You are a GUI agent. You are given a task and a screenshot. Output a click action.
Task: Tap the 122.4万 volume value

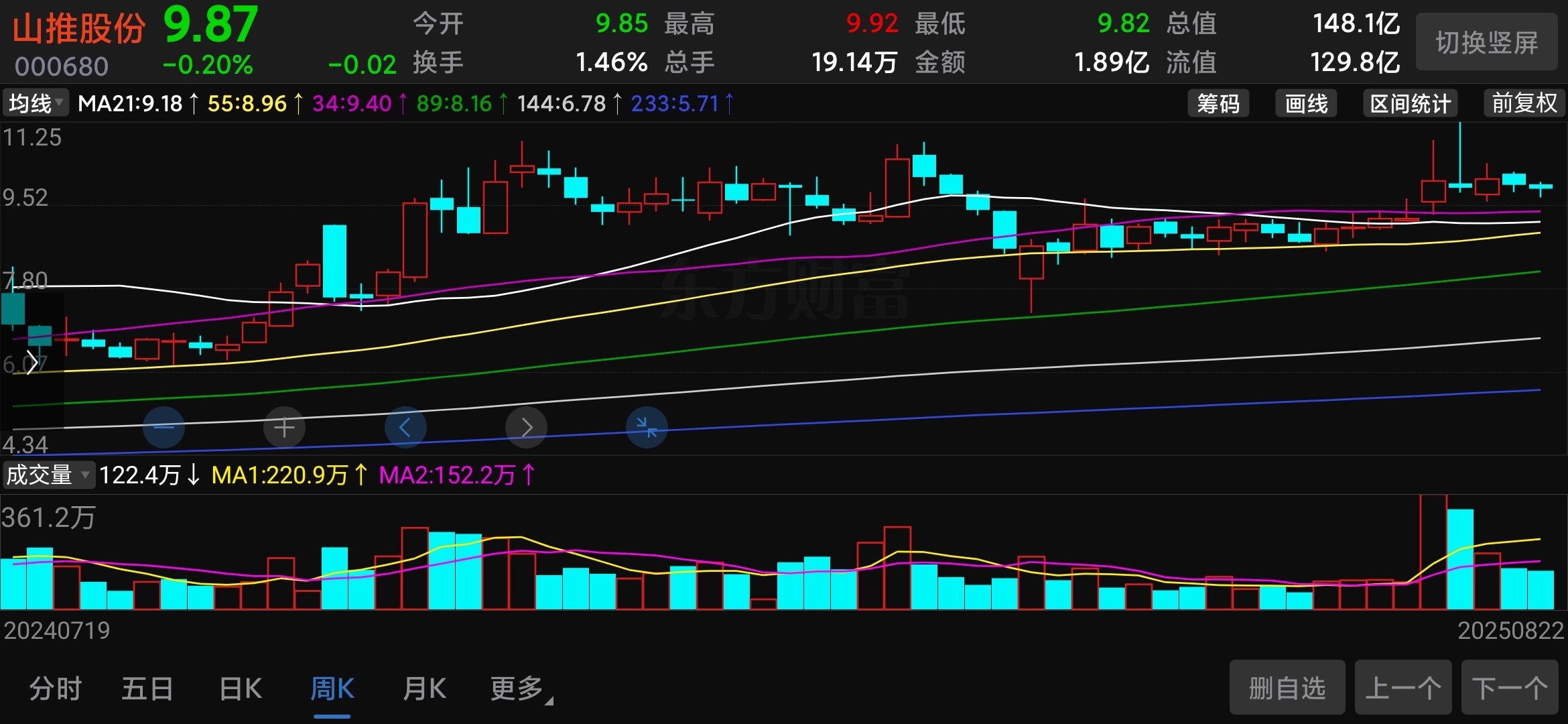tap(140, 475)
